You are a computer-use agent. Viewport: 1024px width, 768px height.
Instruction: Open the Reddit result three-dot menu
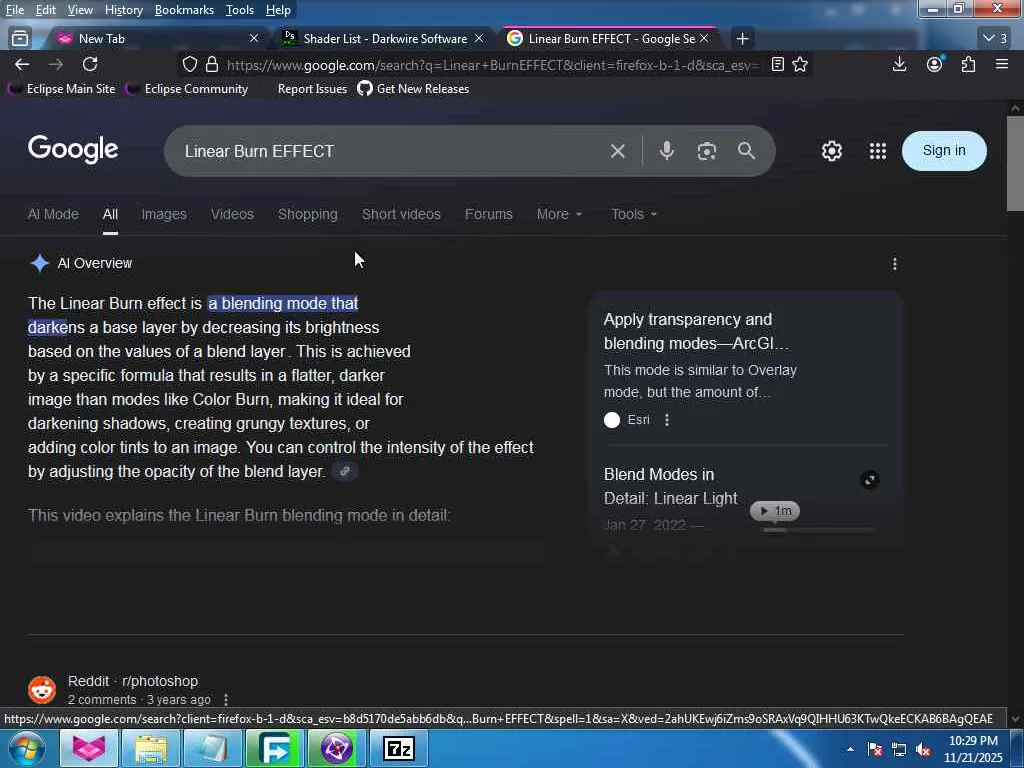point(226,699)
